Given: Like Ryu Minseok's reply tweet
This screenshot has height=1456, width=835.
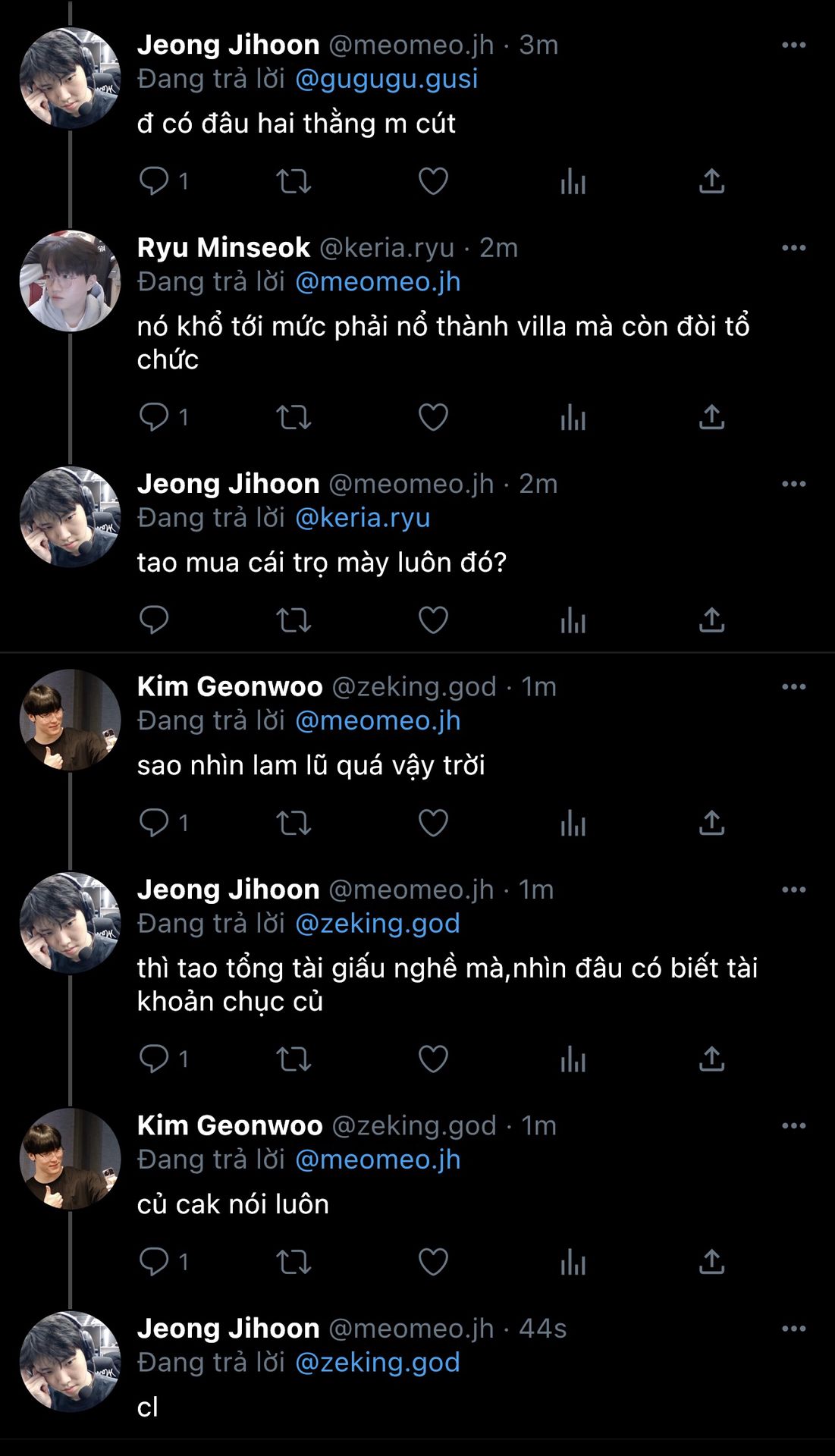Looking at the screenshot, I should (433, 417).
